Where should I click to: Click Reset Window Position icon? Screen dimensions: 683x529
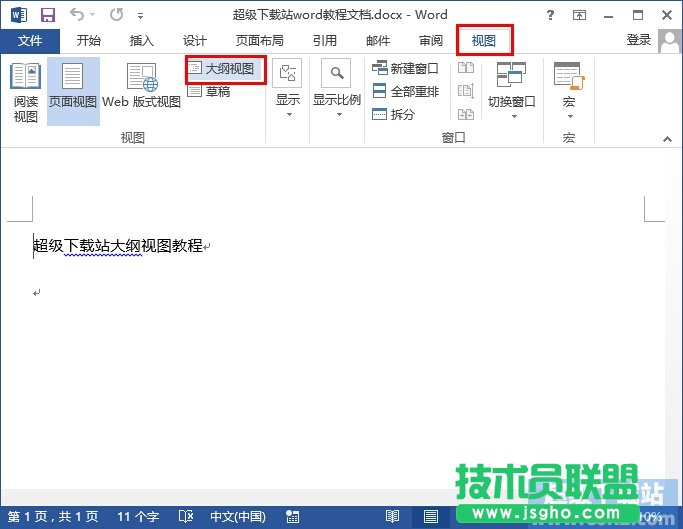click(466, 114)
